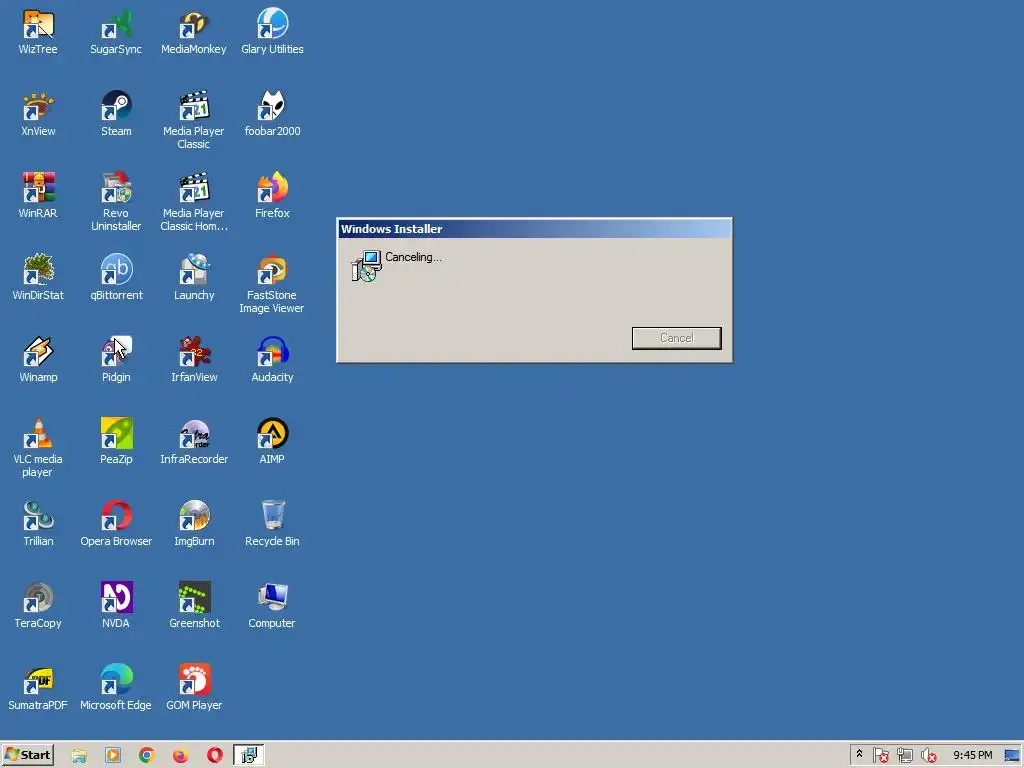Select Opera Browser desktop shortcut
The height and width of the screenshot is (768, 1024).
(116, 524)
